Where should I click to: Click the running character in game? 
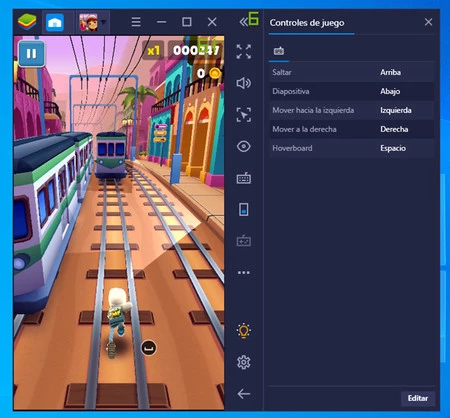pyautogui.click(x=117, y=322)
